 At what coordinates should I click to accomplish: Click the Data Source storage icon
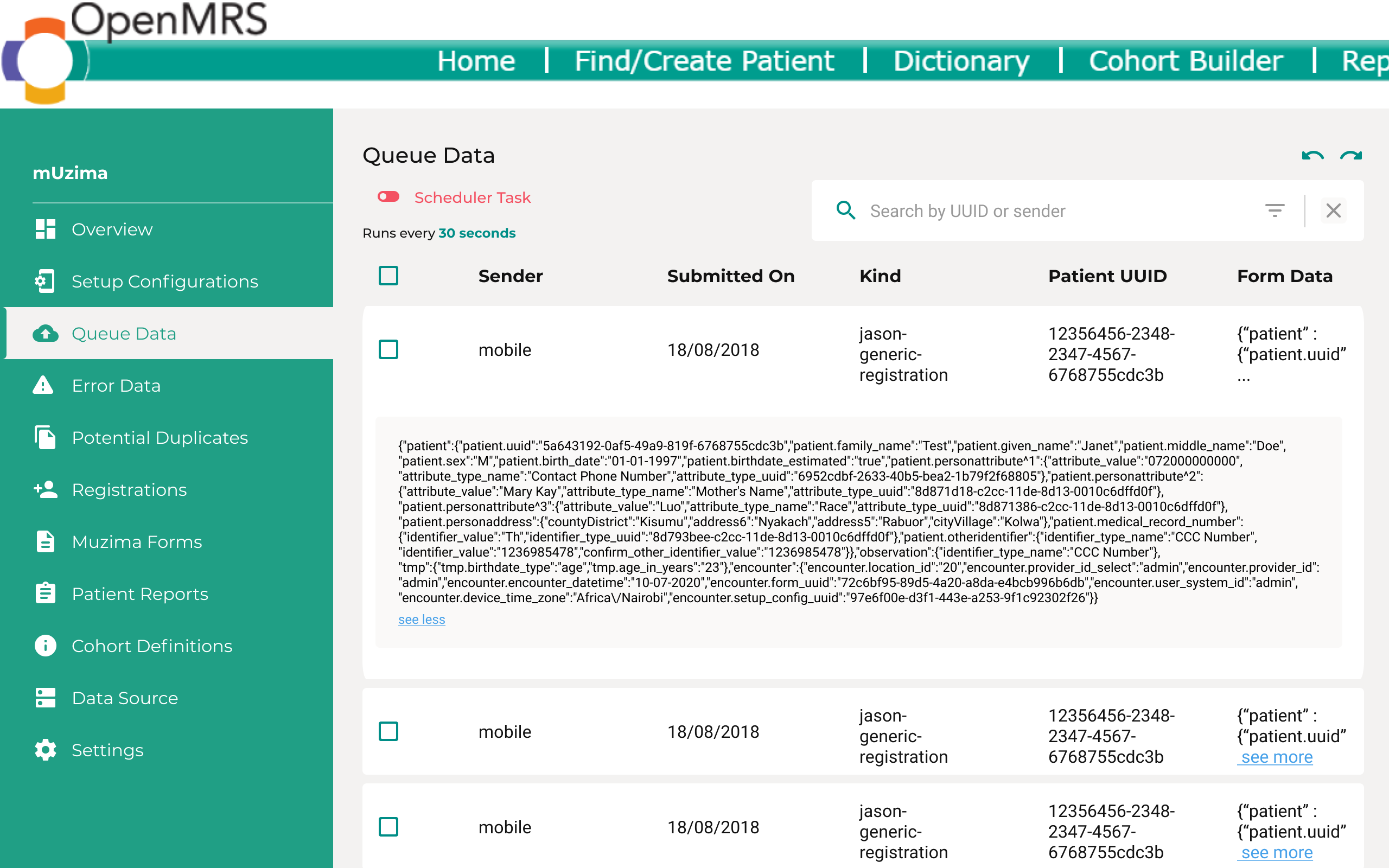click(46, 698)
